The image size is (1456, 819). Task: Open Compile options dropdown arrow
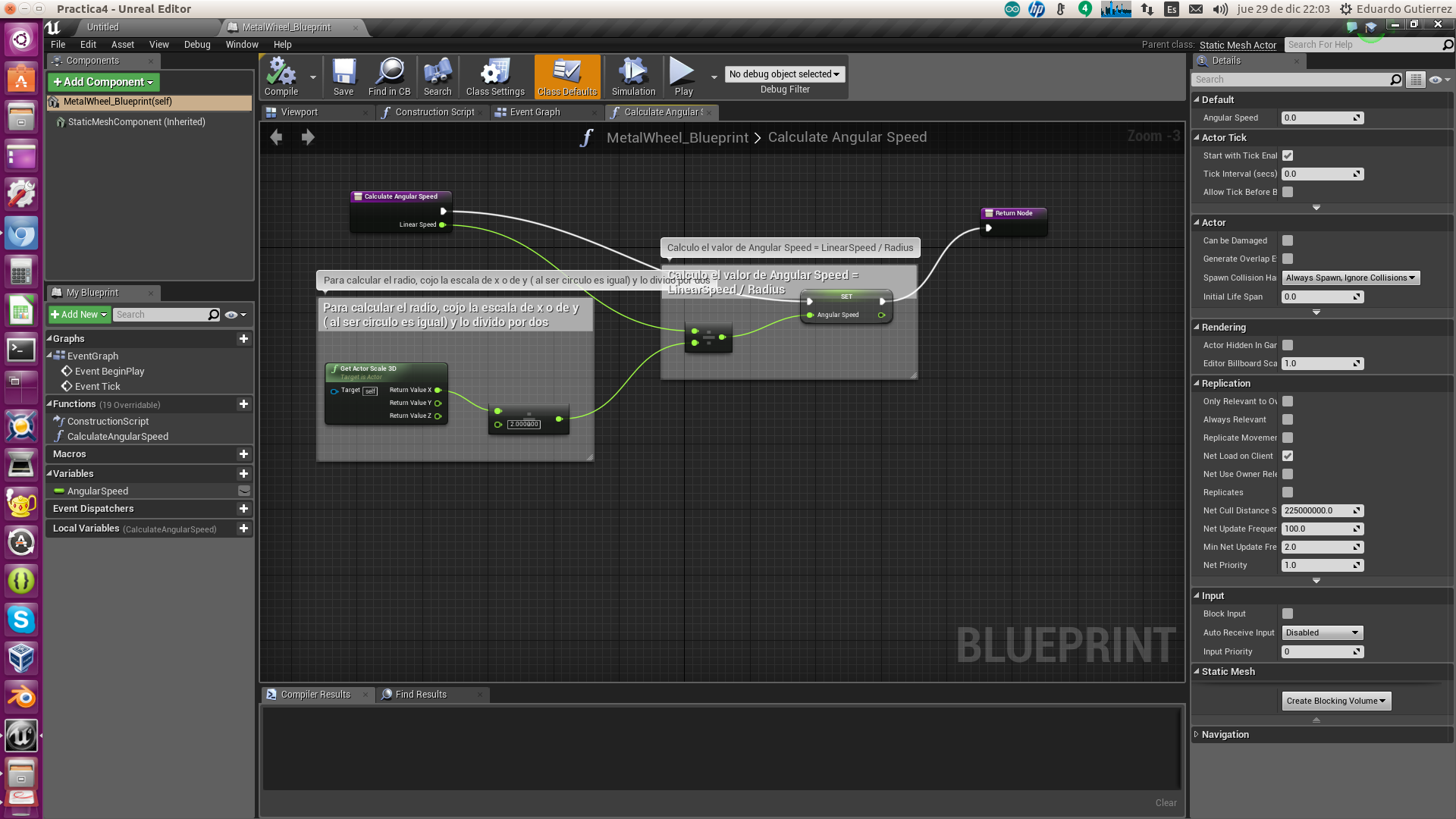tap(312, 77)
